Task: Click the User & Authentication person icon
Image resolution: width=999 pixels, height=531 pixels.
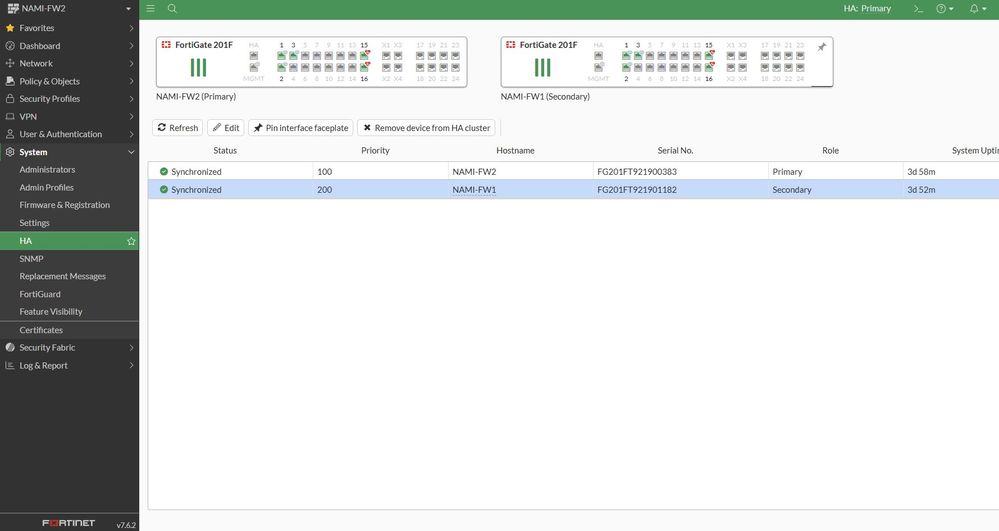Action: (10, 134)
